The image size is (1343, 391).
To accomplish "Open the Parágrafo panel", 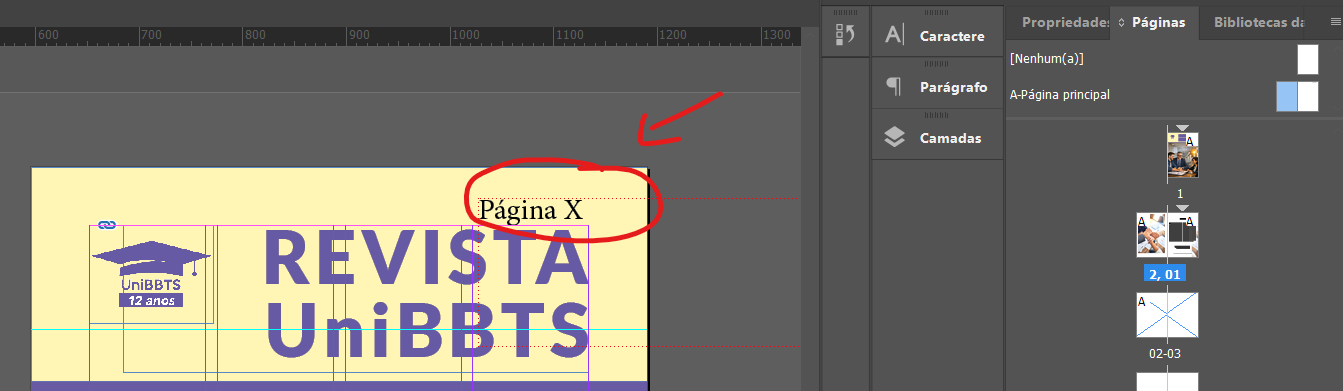I will [x=937, y=87].
